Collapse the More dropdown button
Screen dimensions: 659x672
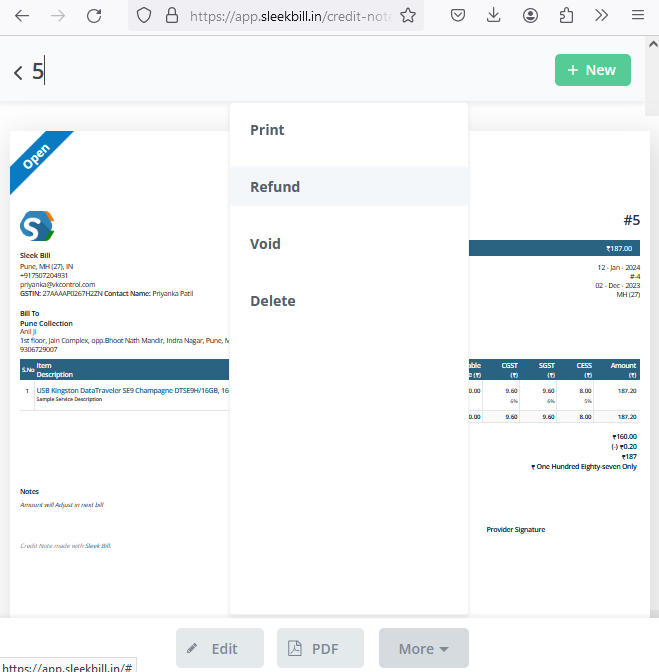tap(423, 649)
